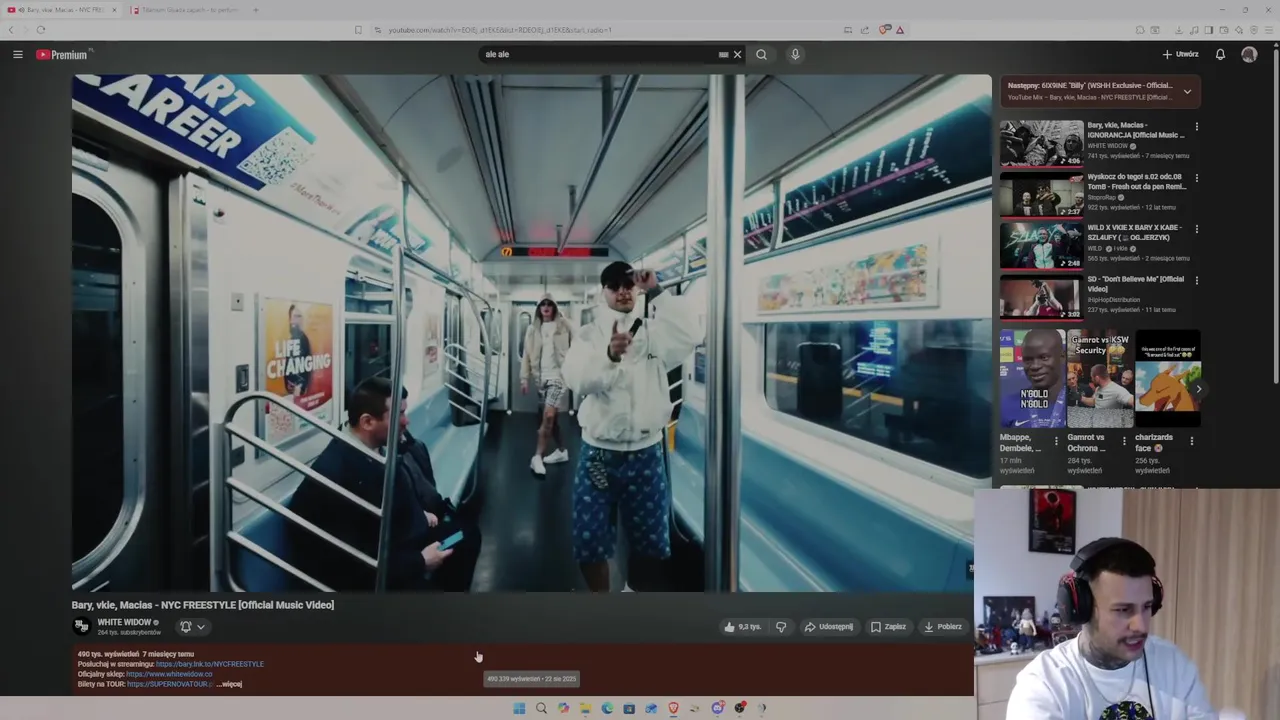Viewport: 1280px width, 720px height.
Task: Open the Utwórz create button
Action: 1180,54
